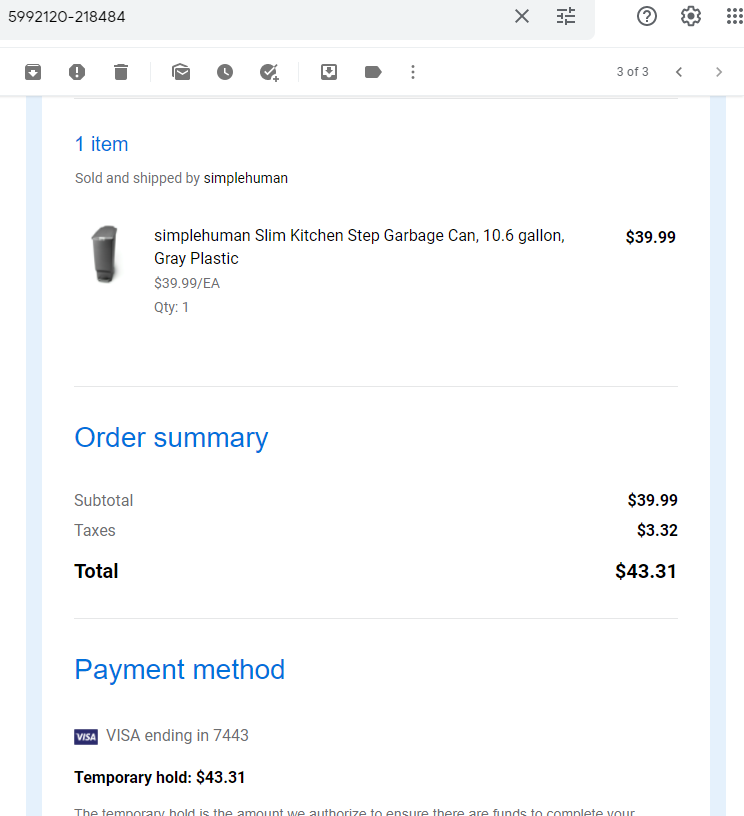Open the Support help icon
The width and height of the screenshot is (744, 816).
click(x=647, y=16)
